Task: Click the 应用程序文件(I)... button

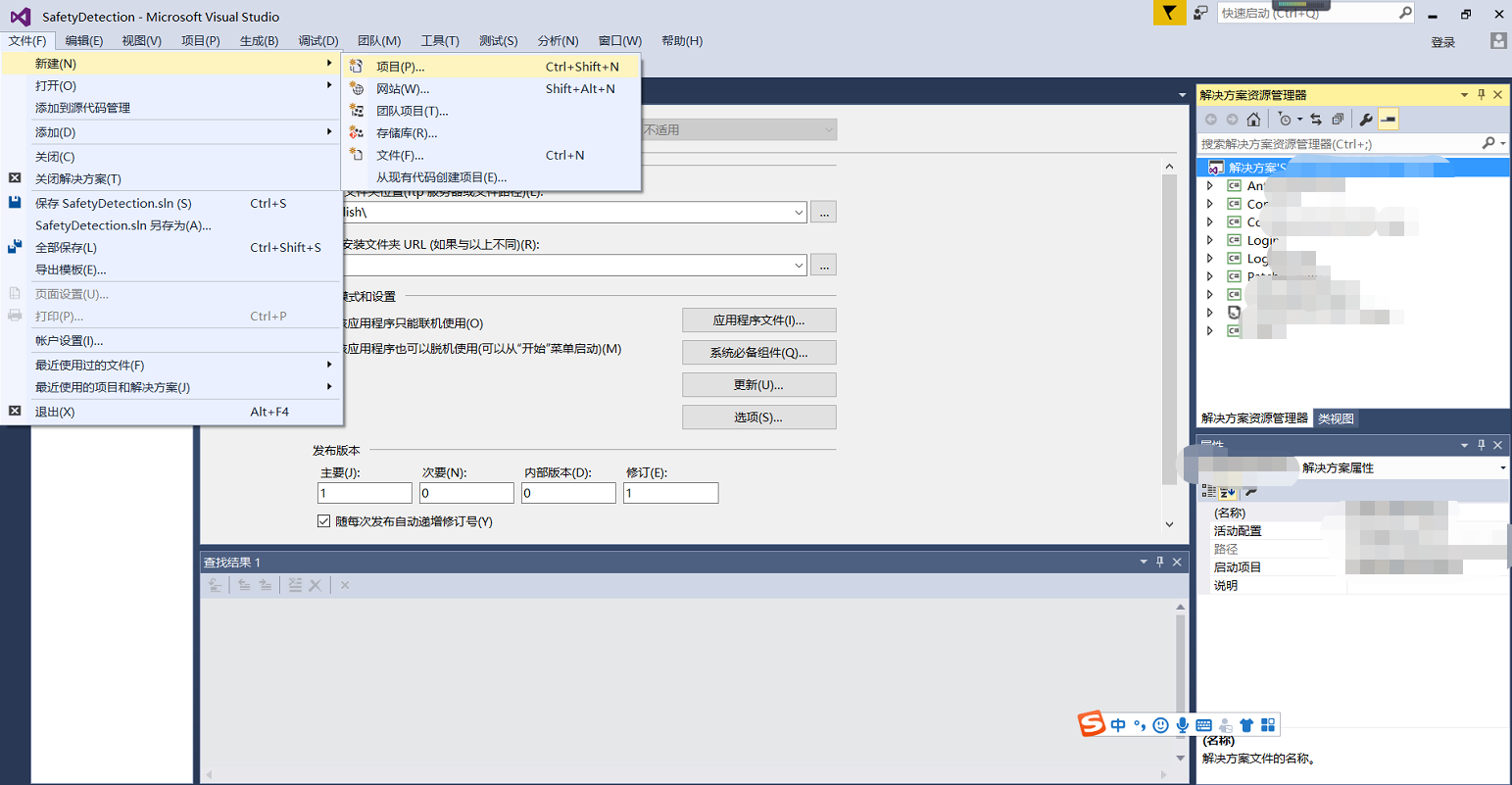Action: (x=758, y=320)
